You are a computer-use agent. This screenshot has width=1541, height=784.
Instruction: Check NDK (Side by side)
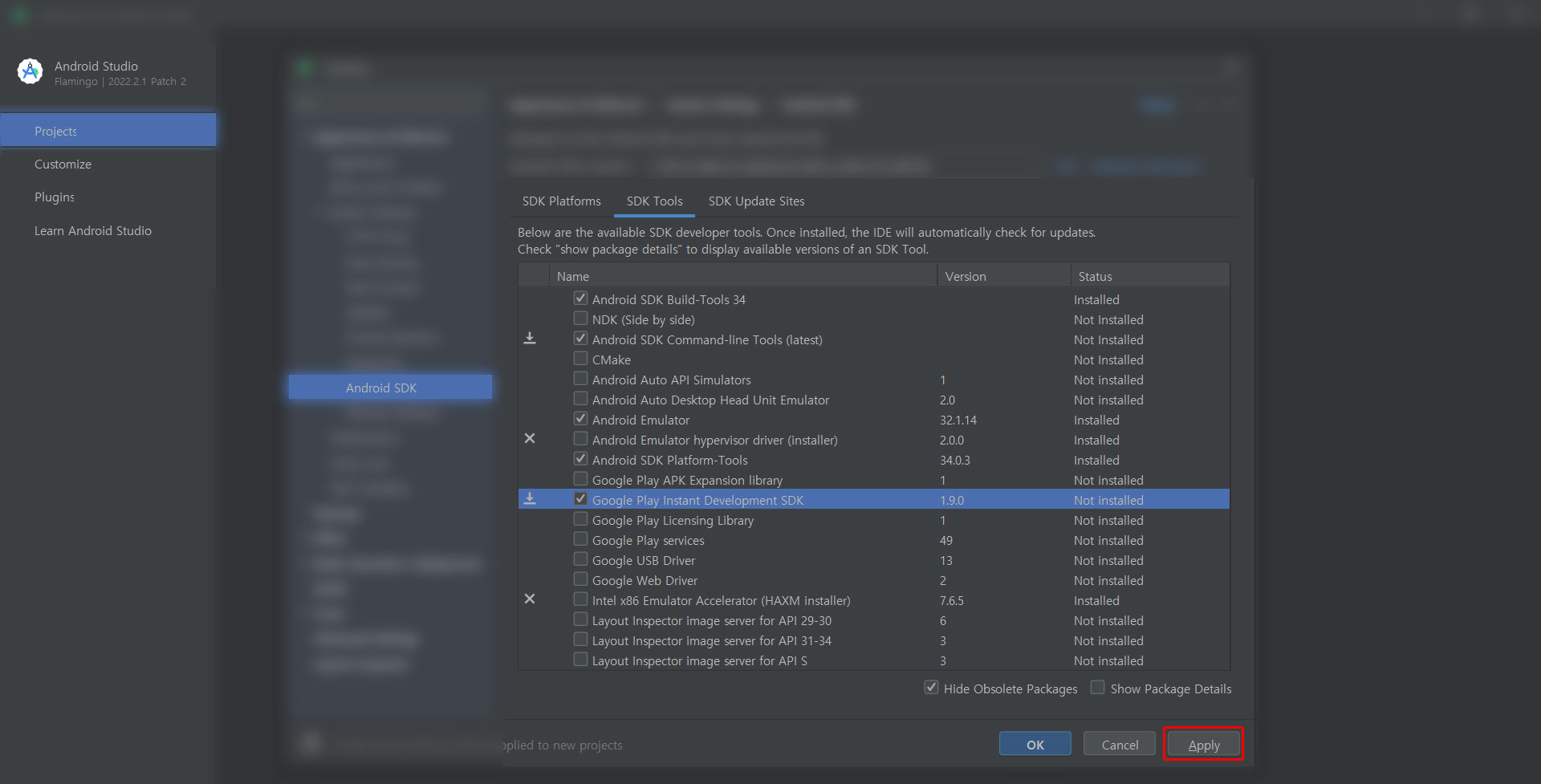[580, 319]
